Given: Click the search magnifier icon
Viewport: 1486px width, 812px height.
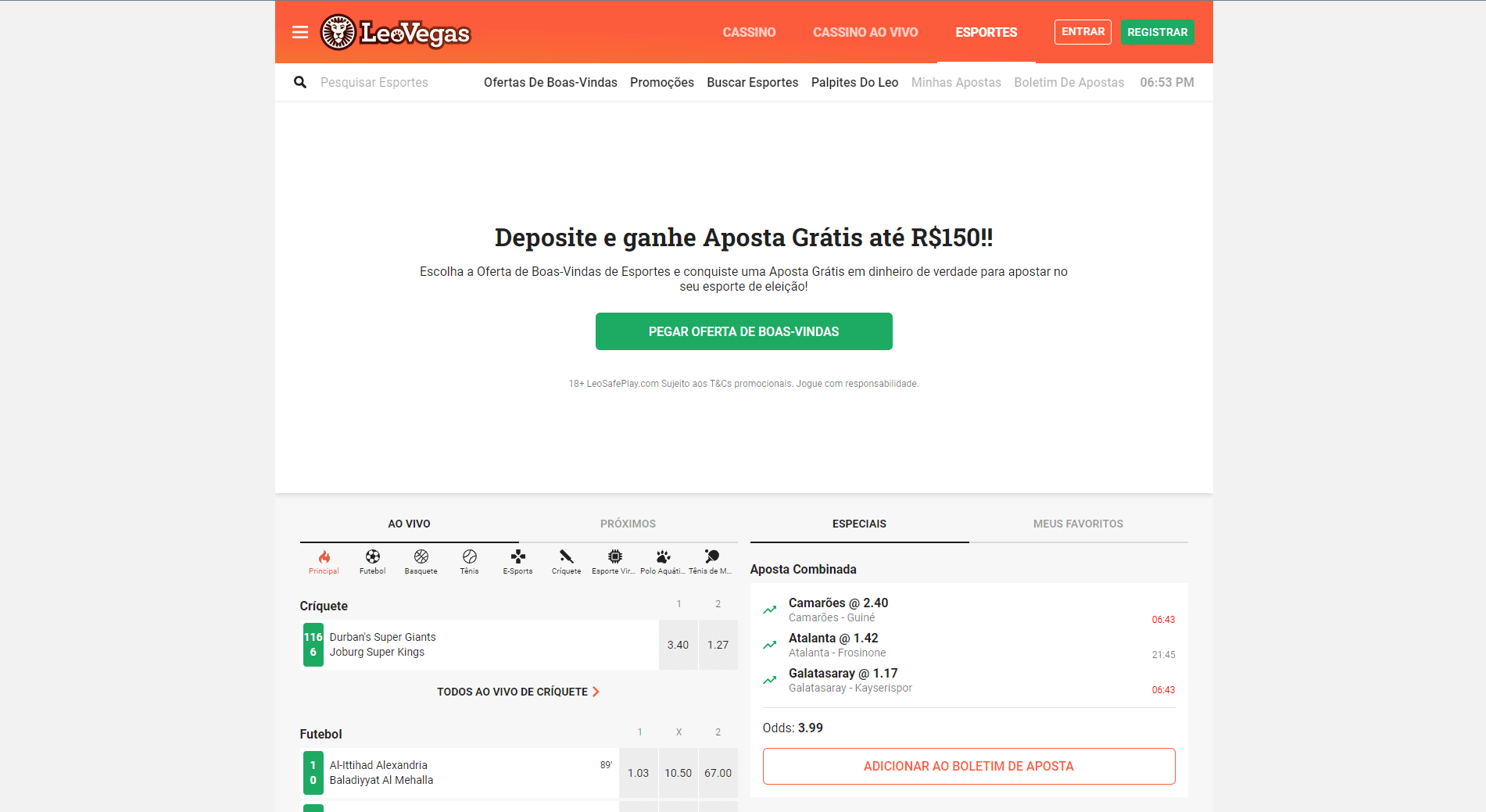Looking at the screenshot, I should click(300, 82).
